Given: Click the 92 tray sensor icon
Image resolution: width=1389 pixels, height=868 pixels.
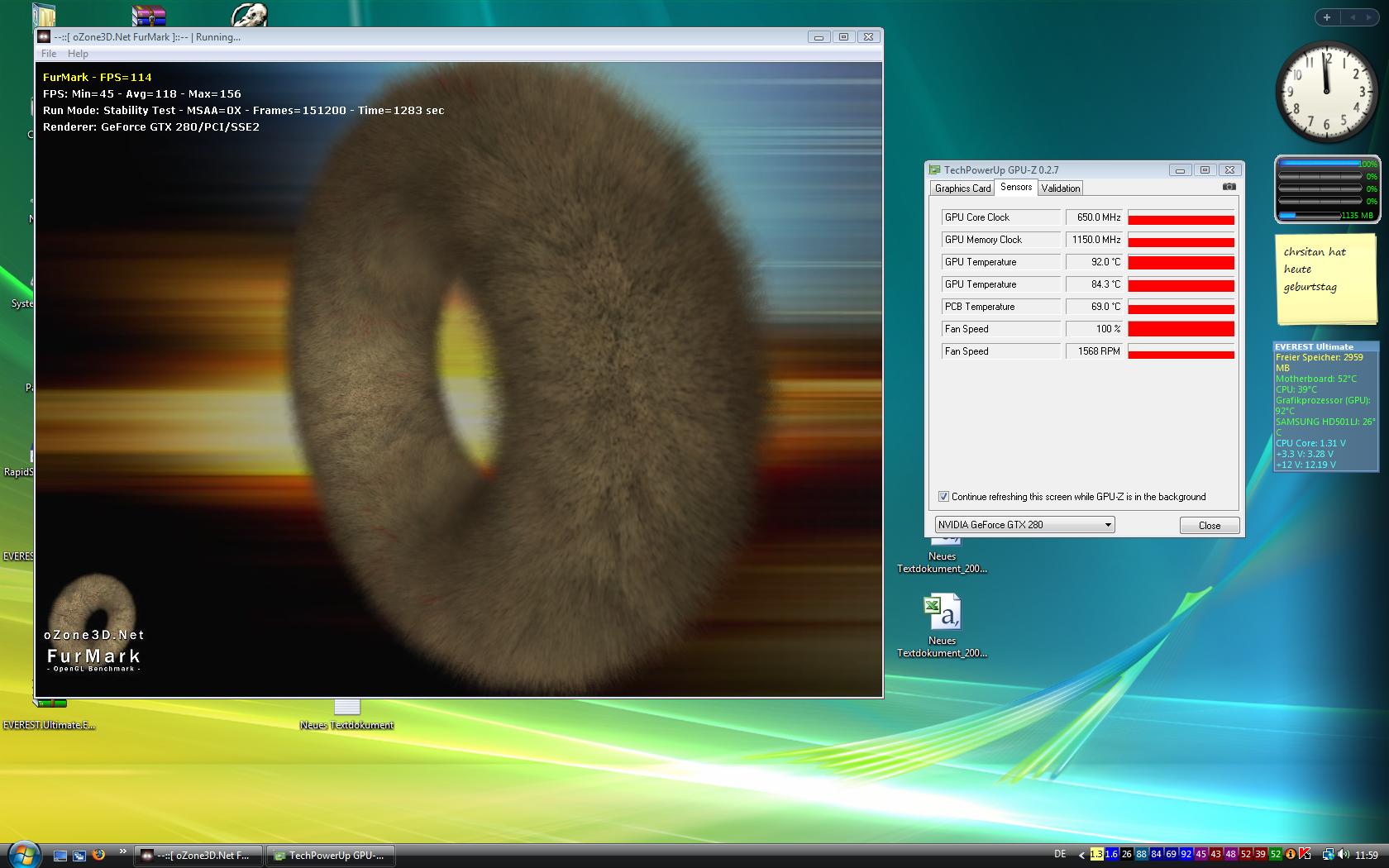Looking at the screenshot, I should 1186,855.
